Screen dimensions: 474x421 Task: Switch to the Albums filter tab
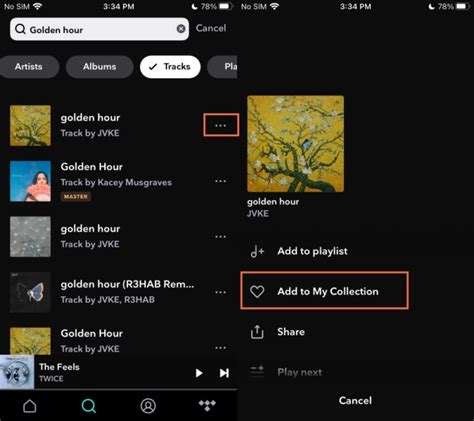point(100,67)
